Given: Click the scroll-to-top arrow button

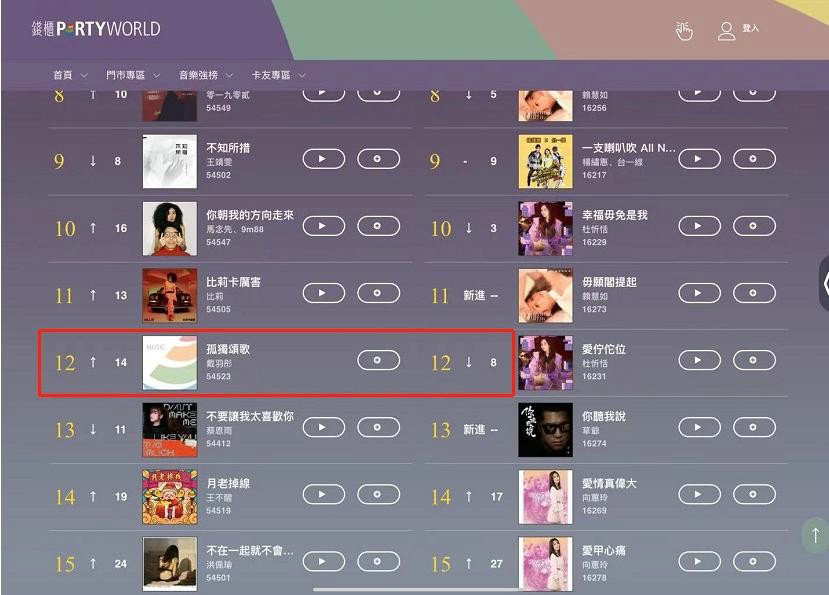Looking at the screenshot, I should [816, 535].
